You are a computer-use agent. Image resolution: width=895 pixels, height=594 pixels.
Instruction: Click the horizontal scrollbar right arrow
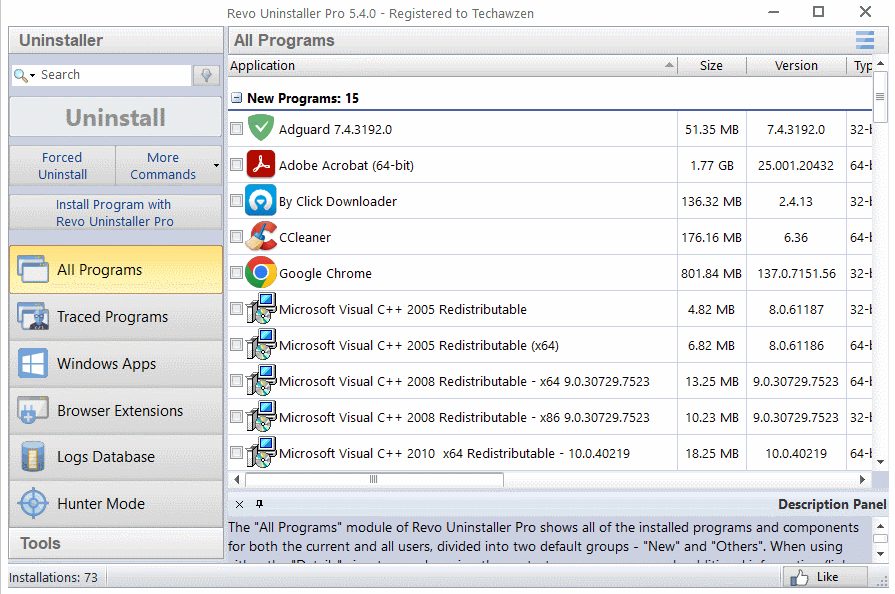(x=862, y=479)
